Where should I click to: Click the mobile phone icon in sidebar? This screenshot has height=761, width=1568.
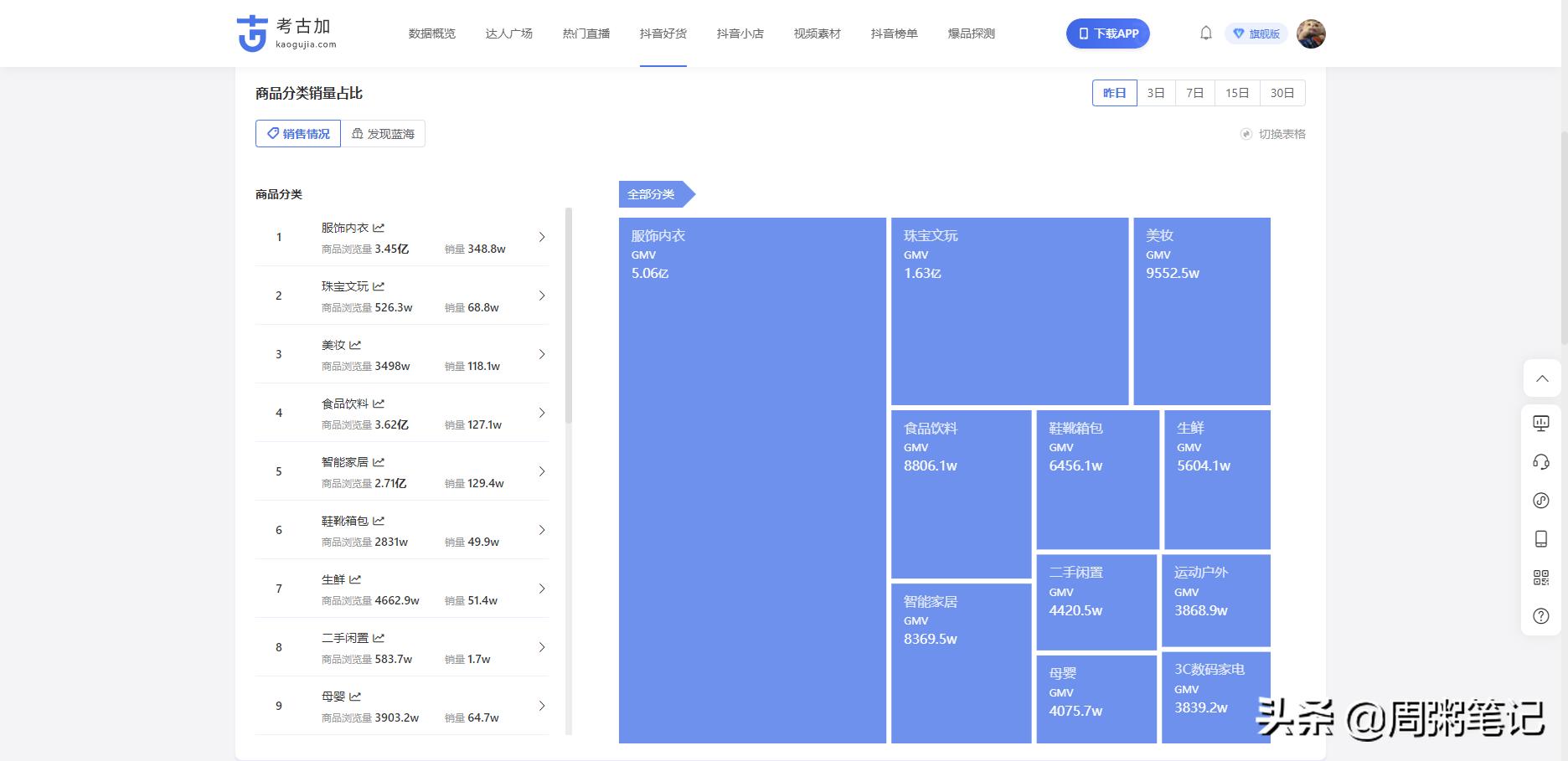(1541, 539)
